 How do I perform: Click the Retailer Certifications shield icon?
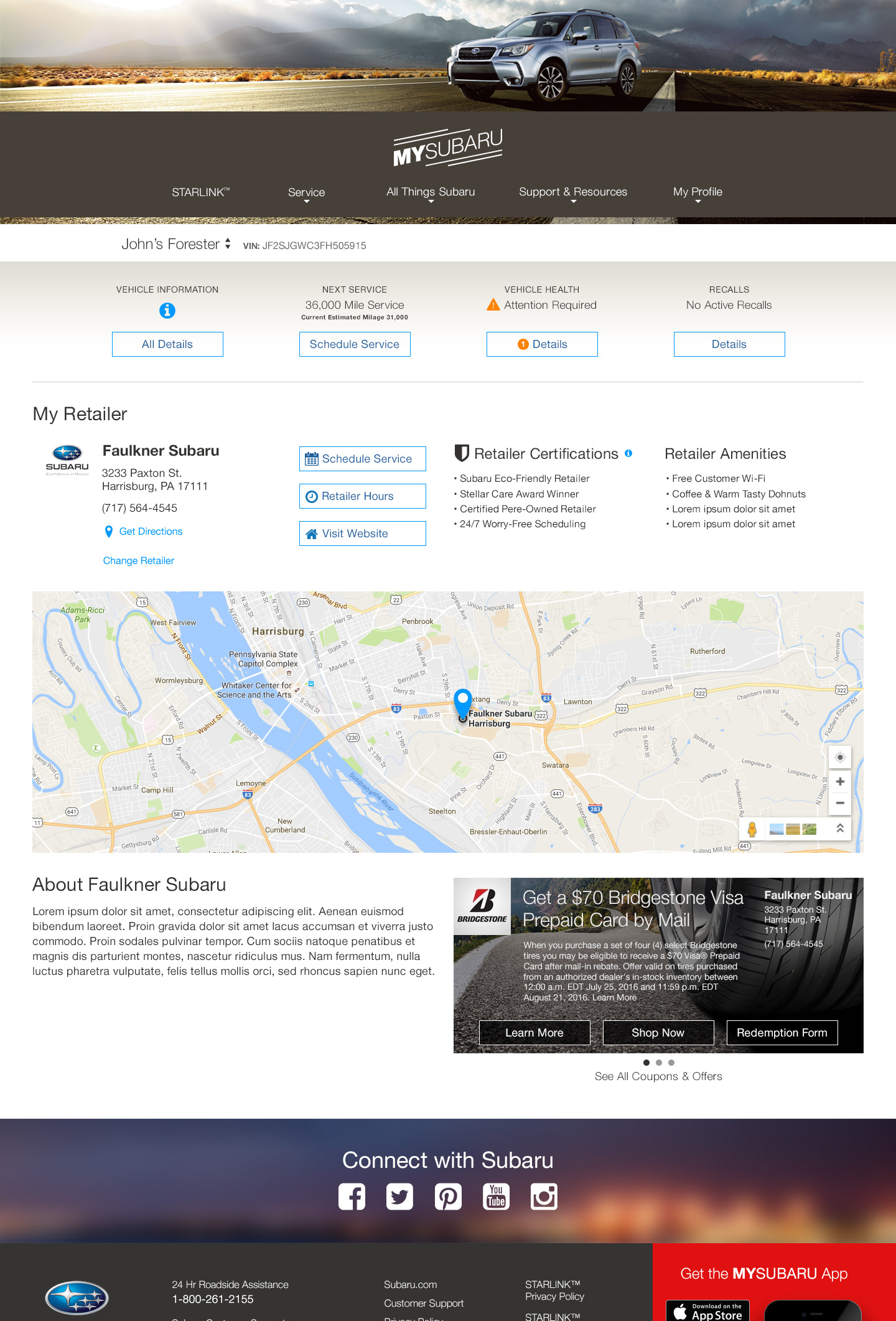coord(462,453)
